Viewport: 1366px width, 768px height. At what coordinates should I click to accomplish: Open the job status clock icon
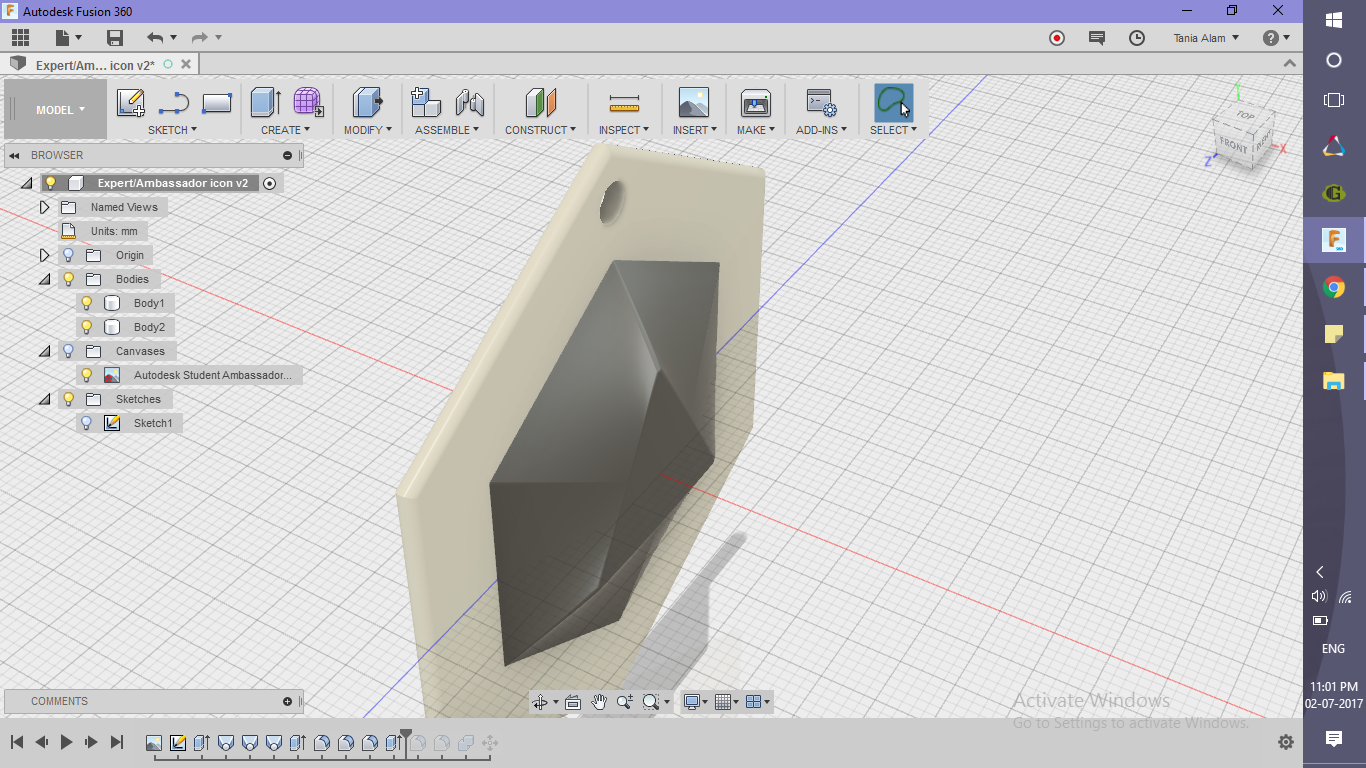tap(1137, 38)
